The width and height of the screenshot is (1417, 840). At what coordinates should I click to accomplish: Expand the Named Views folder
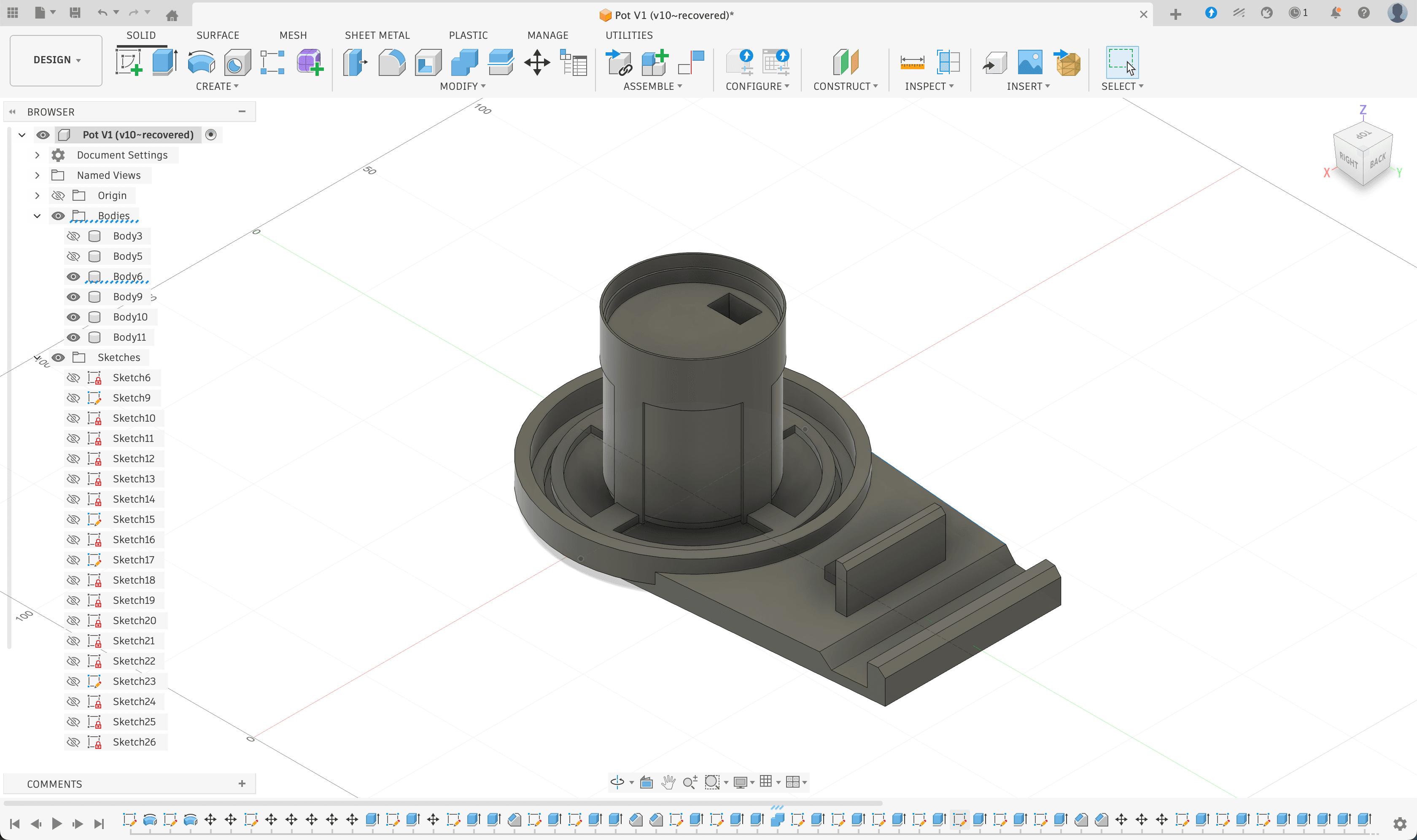pyautogui.click(x=38, y=175)
